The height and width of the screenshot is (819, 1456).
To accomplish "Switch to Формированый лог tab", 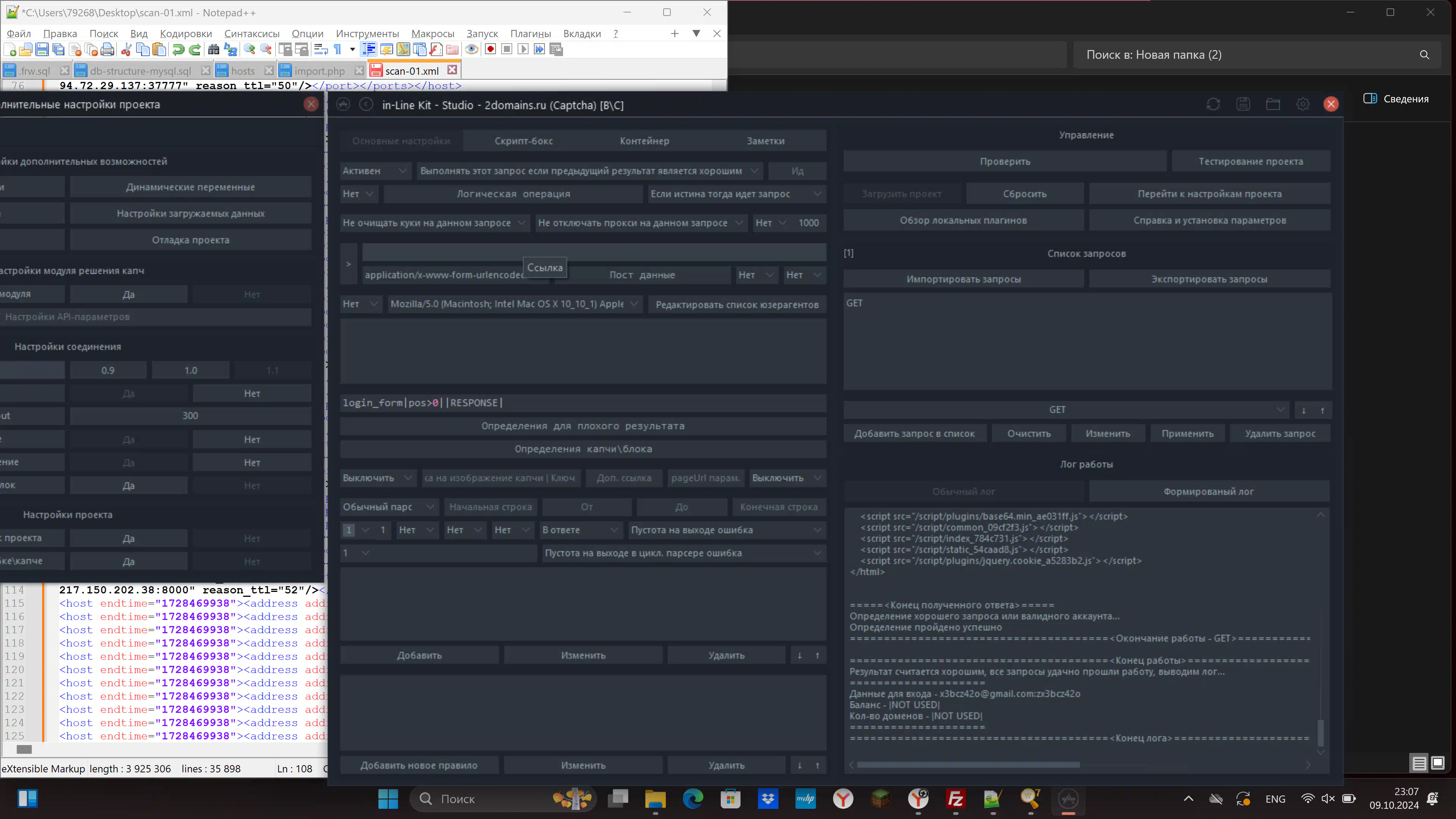I will coord(1208,492).
